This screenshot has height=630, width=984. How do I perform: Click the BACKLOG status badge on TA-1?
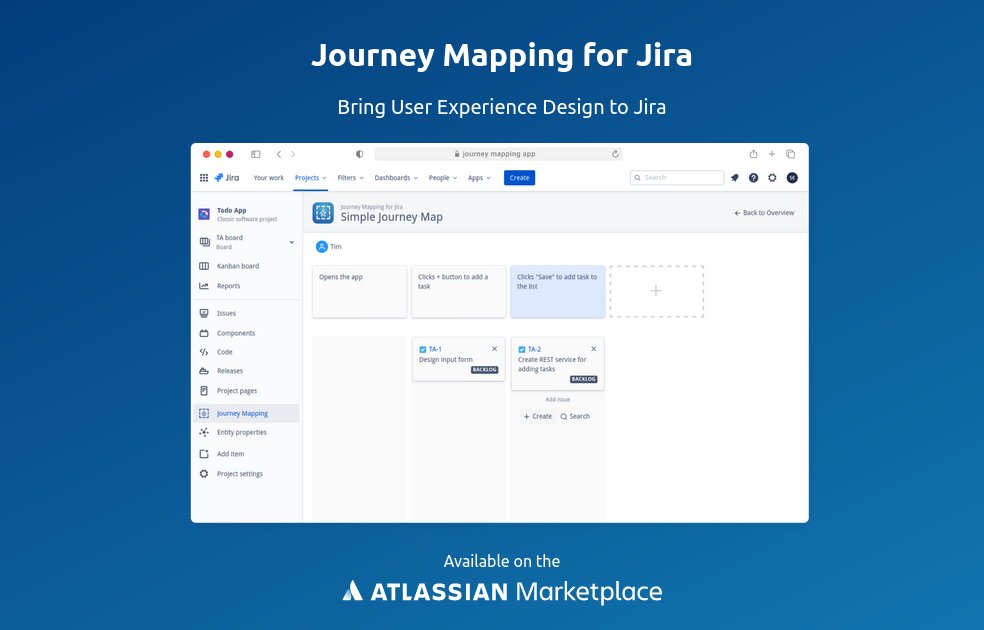pyautogui.click(x=484, y=370)
